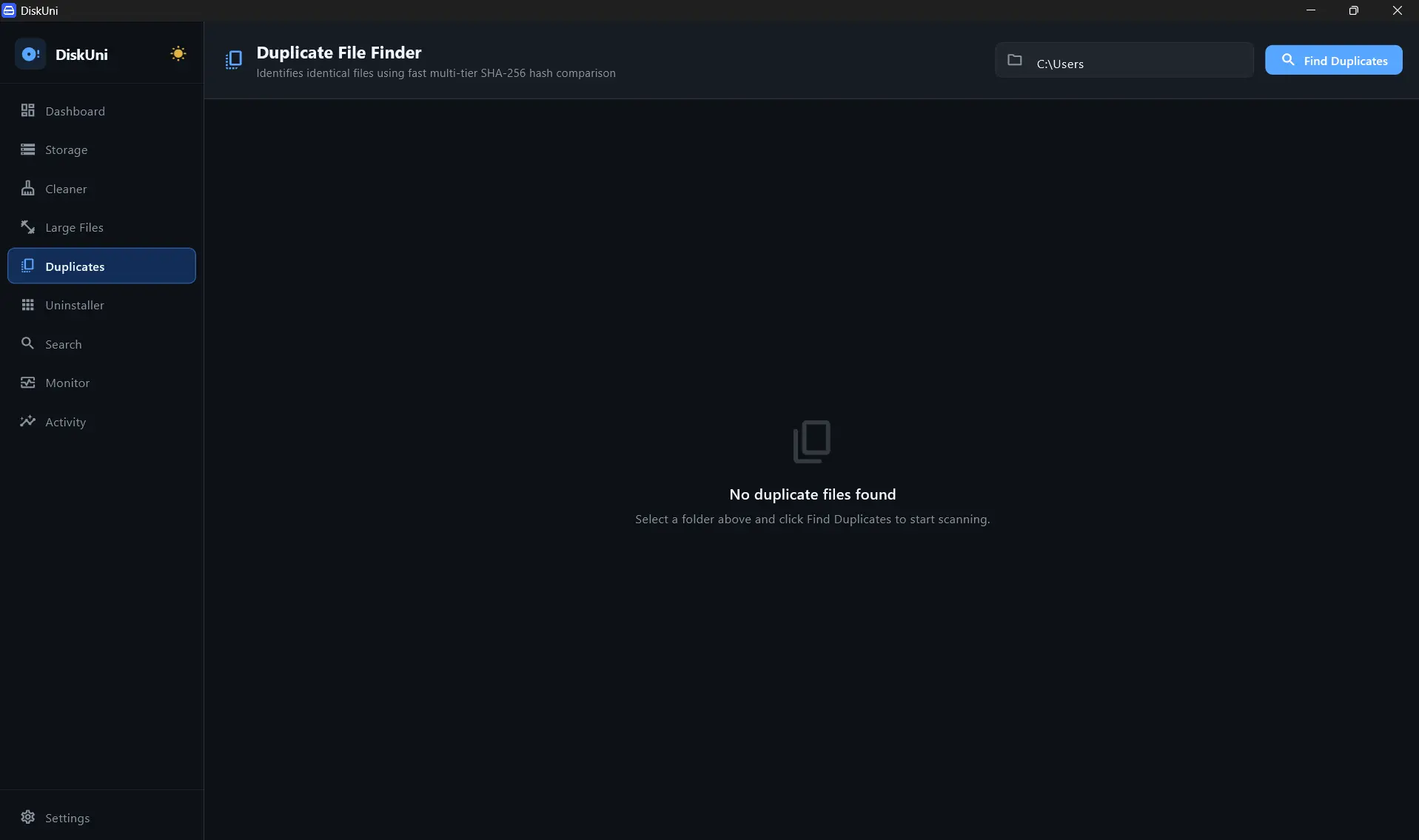Click the DiskUni title bar app icon
Screen dimensions: 1419x840
pos(9,10)
